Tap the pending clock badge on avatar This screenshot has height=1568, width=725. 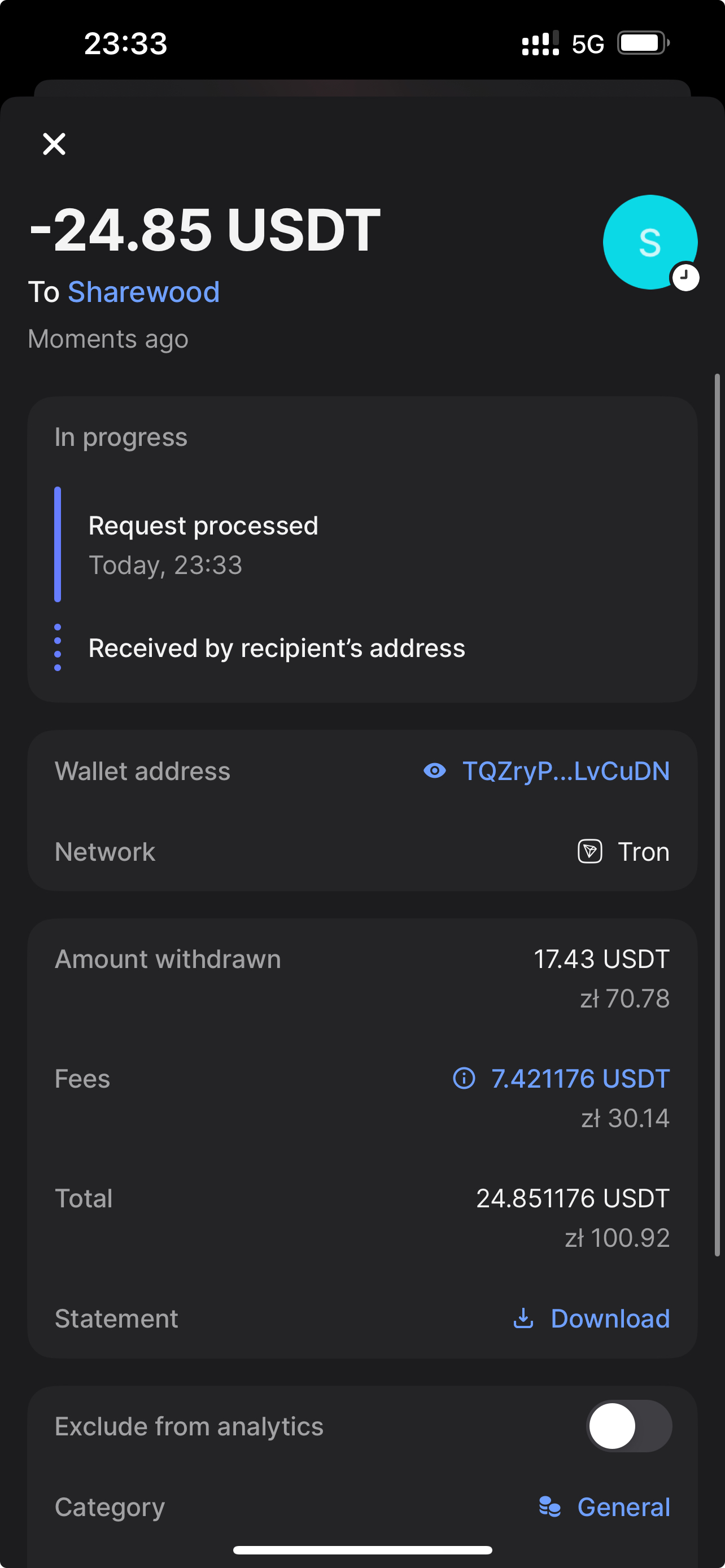tap(685, 278)
